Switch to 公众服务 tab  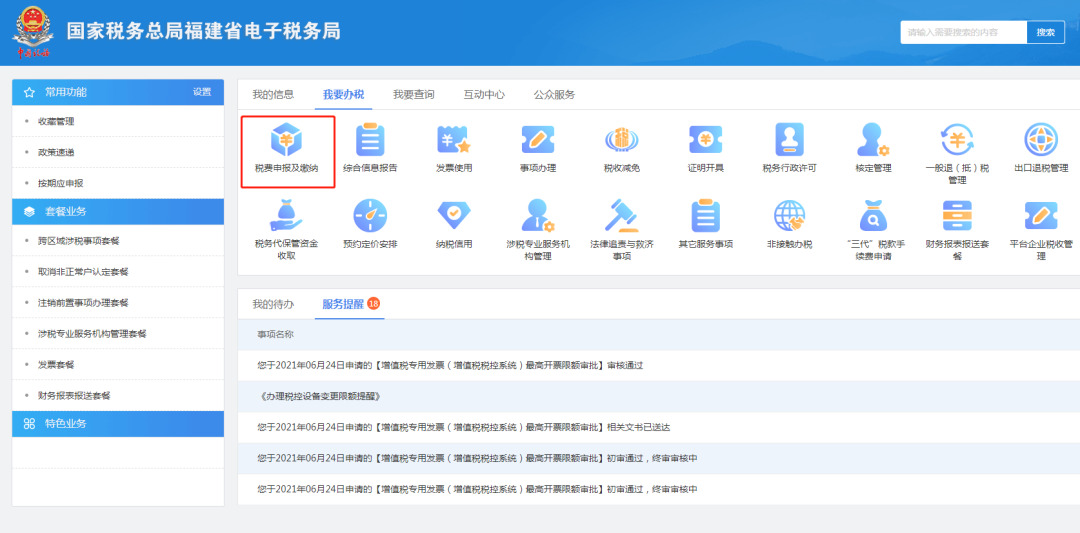click(554, 94)
